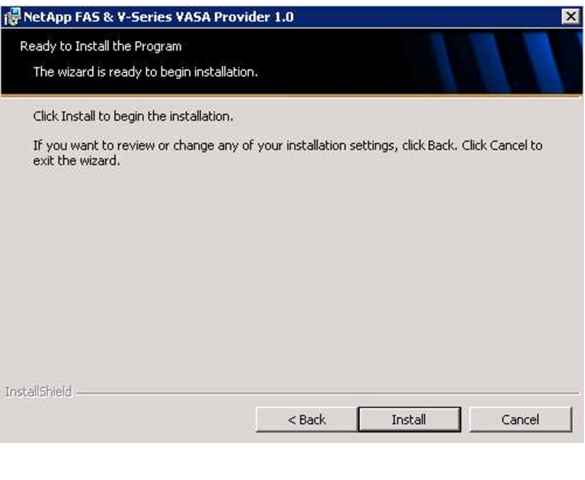Click the NetApp FAS & V-Series title text
The width and height of the screenshot is (585, 480).
pyautogui.click(x=159, y=17)
